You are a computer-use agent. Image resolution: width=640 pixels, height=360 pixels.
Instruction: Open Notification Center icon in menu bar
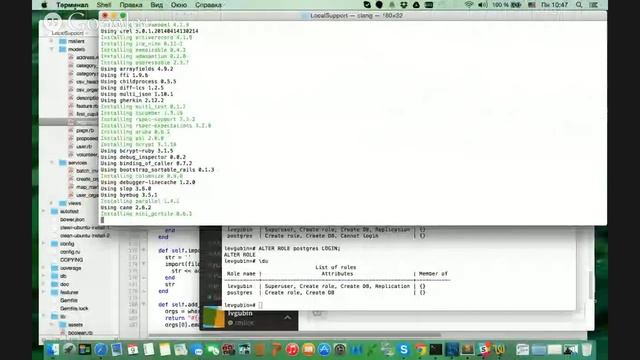click(593, 5)
